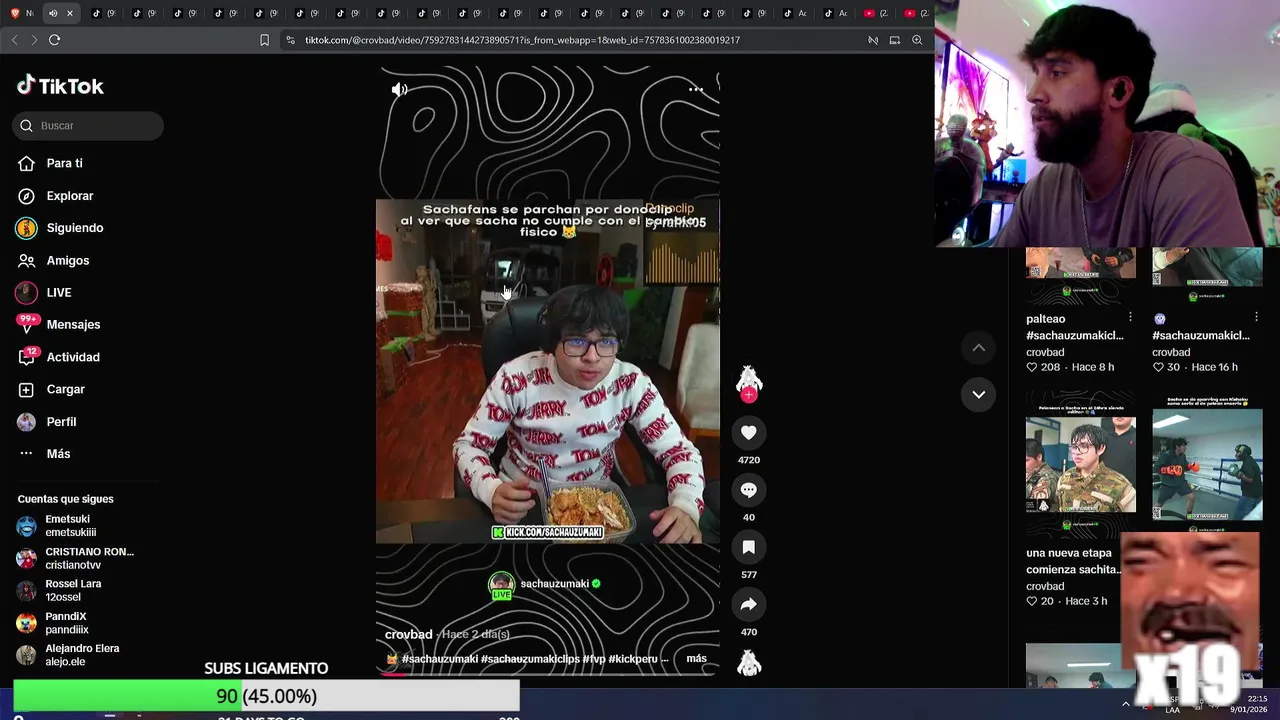Image resolution: width=1280 pixels, height=720 pixels.
Task: Open the una nueva etapa comienza sachita title
Action: tap(1073, 561)
